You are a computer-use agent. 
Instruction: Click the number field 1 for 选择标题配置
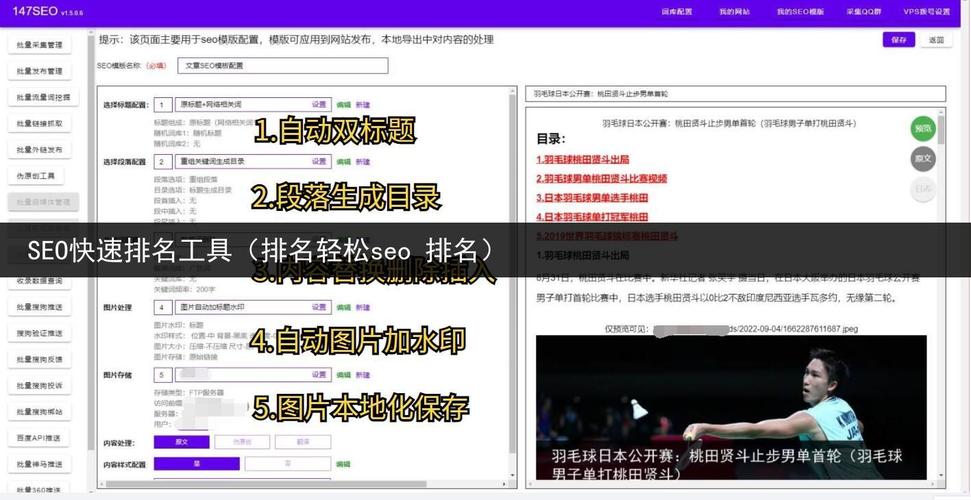[x=163, y=105]
